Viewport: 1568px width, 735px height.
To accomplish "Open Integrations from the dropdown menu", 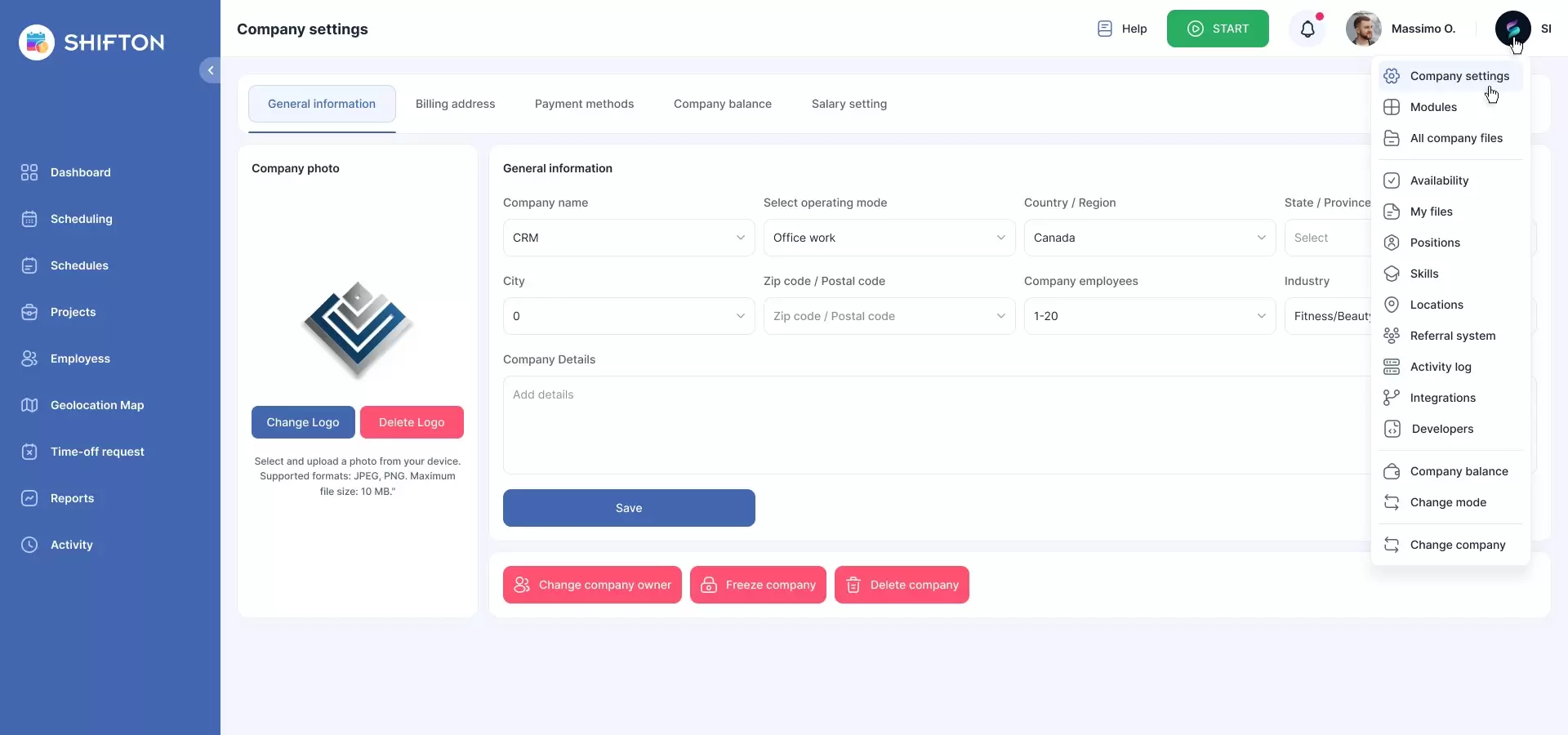I will point(1442,398).
